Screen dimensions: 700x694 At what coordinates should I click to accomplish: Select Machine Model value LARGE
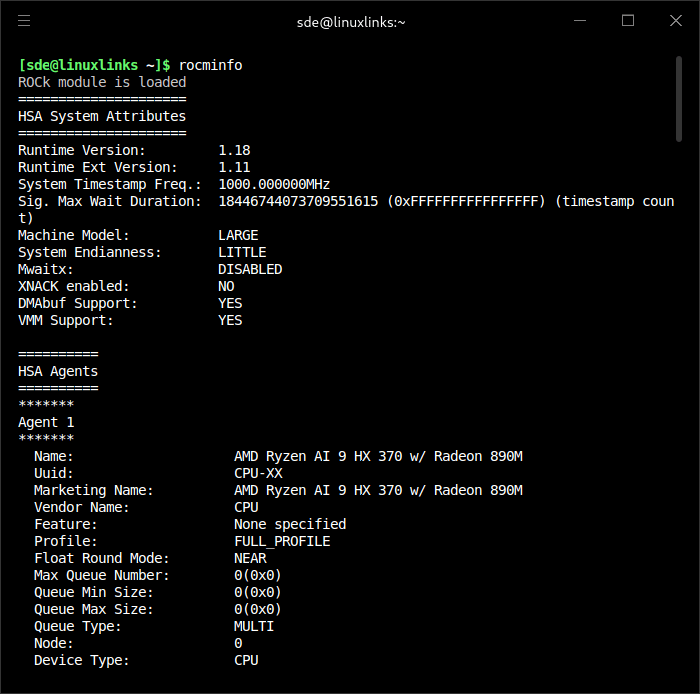click(x=238, y=235)
